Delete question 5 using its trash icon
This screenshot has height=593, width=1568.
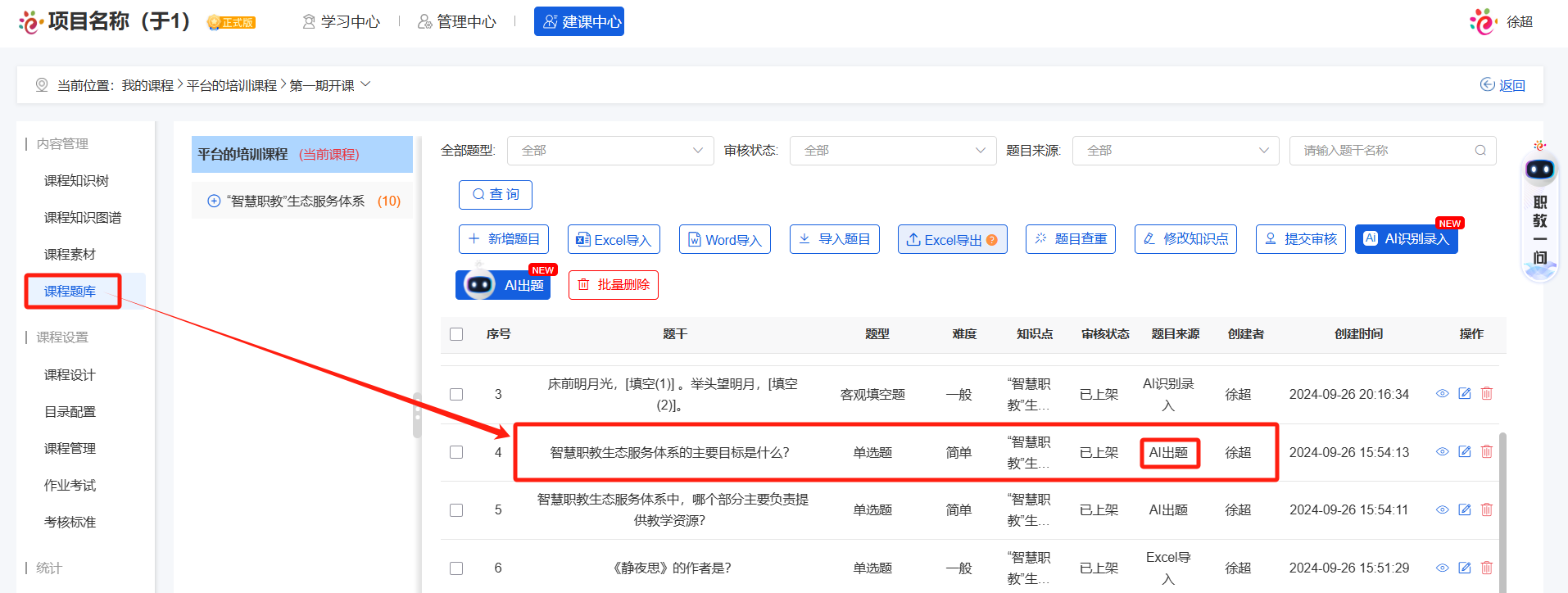tap(1486, 509)
